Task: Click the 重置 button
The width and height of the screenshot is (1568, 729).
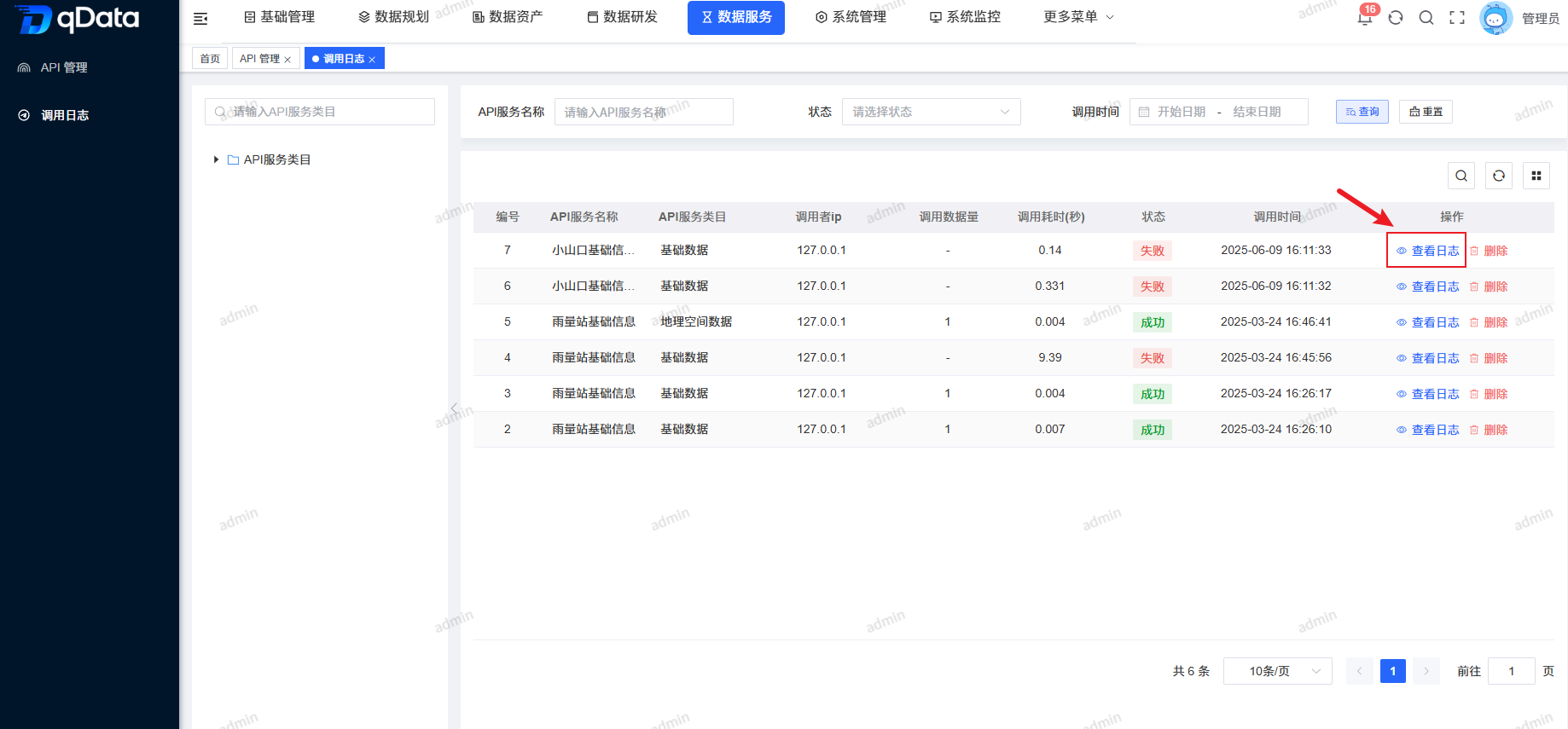Action: 1426,112
